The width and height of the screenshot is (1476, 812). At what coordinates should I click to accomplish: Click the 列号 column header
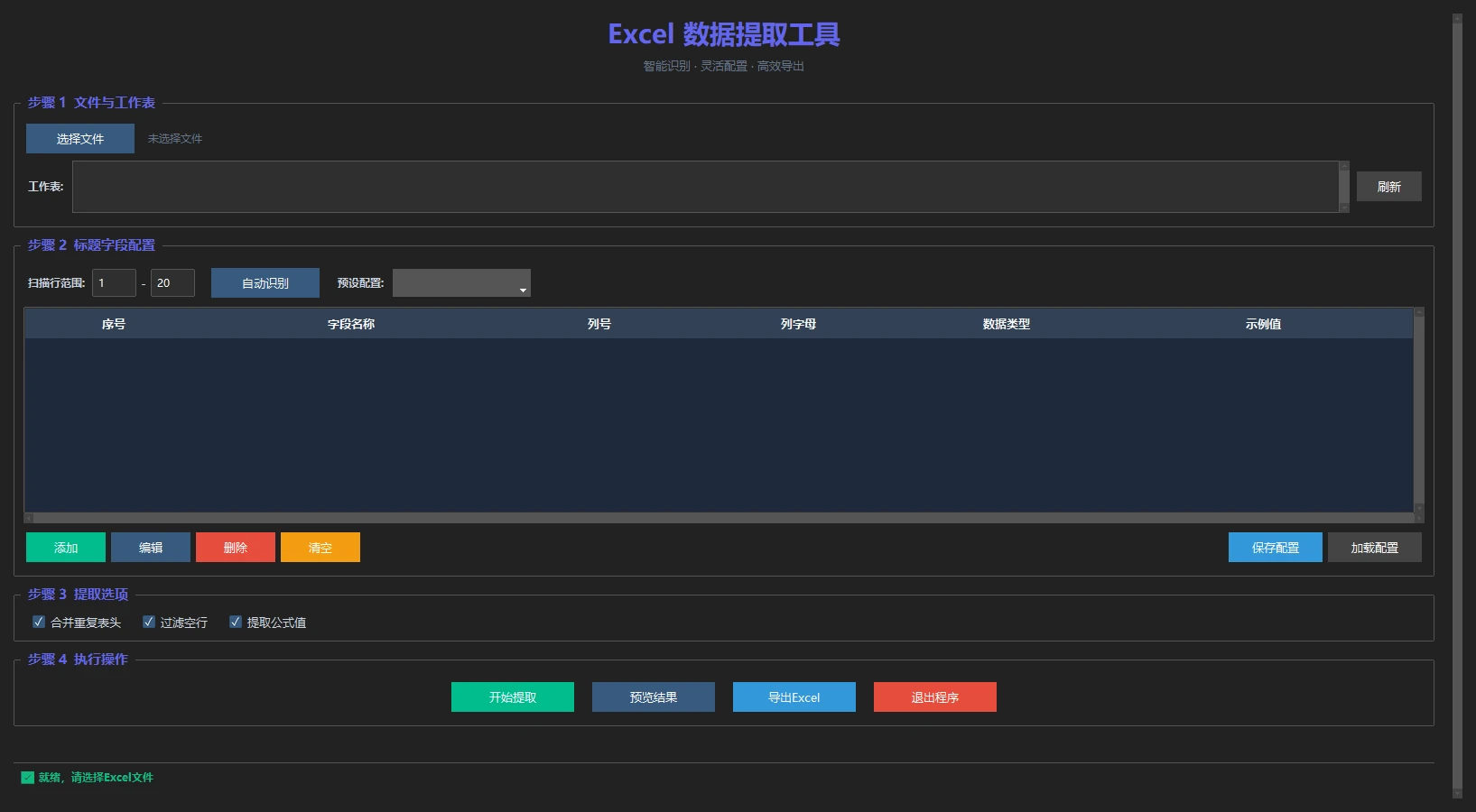click(599, 324)
